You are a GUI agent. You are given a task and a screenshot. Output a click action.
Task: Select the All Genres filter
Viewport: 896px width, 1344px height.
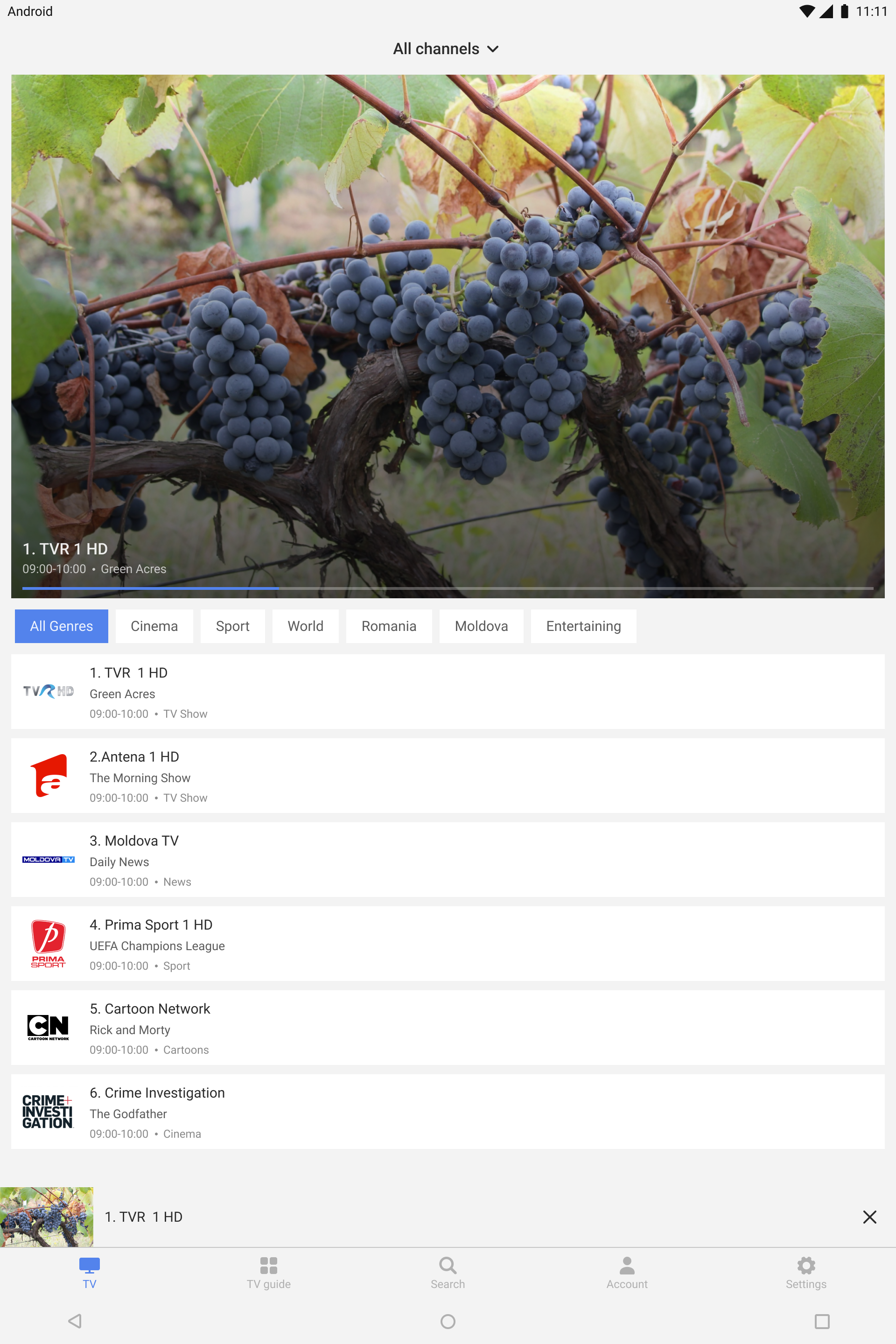(x=62, y=626)
